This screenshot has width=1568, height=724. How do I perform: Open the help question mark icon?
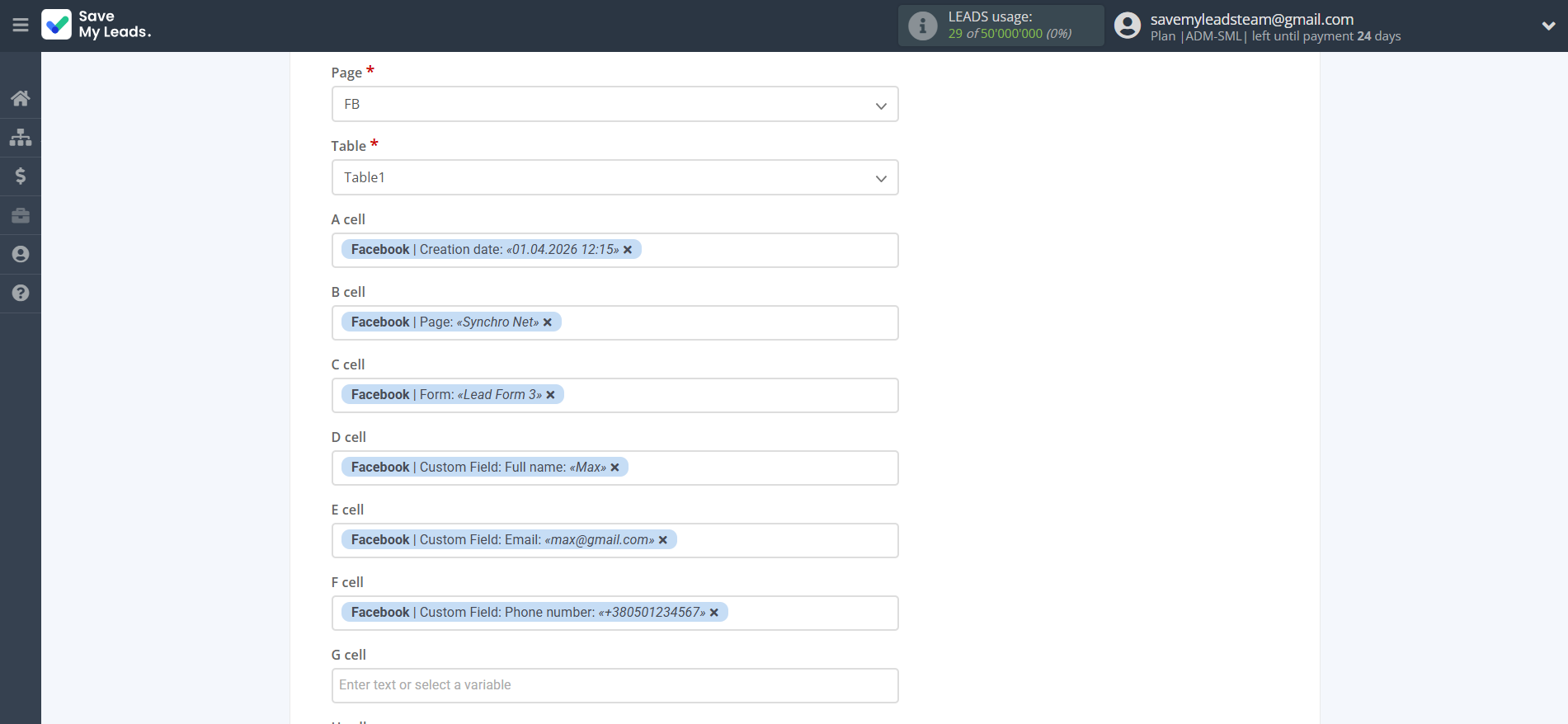pyautogui.click(x=21, y=293)
